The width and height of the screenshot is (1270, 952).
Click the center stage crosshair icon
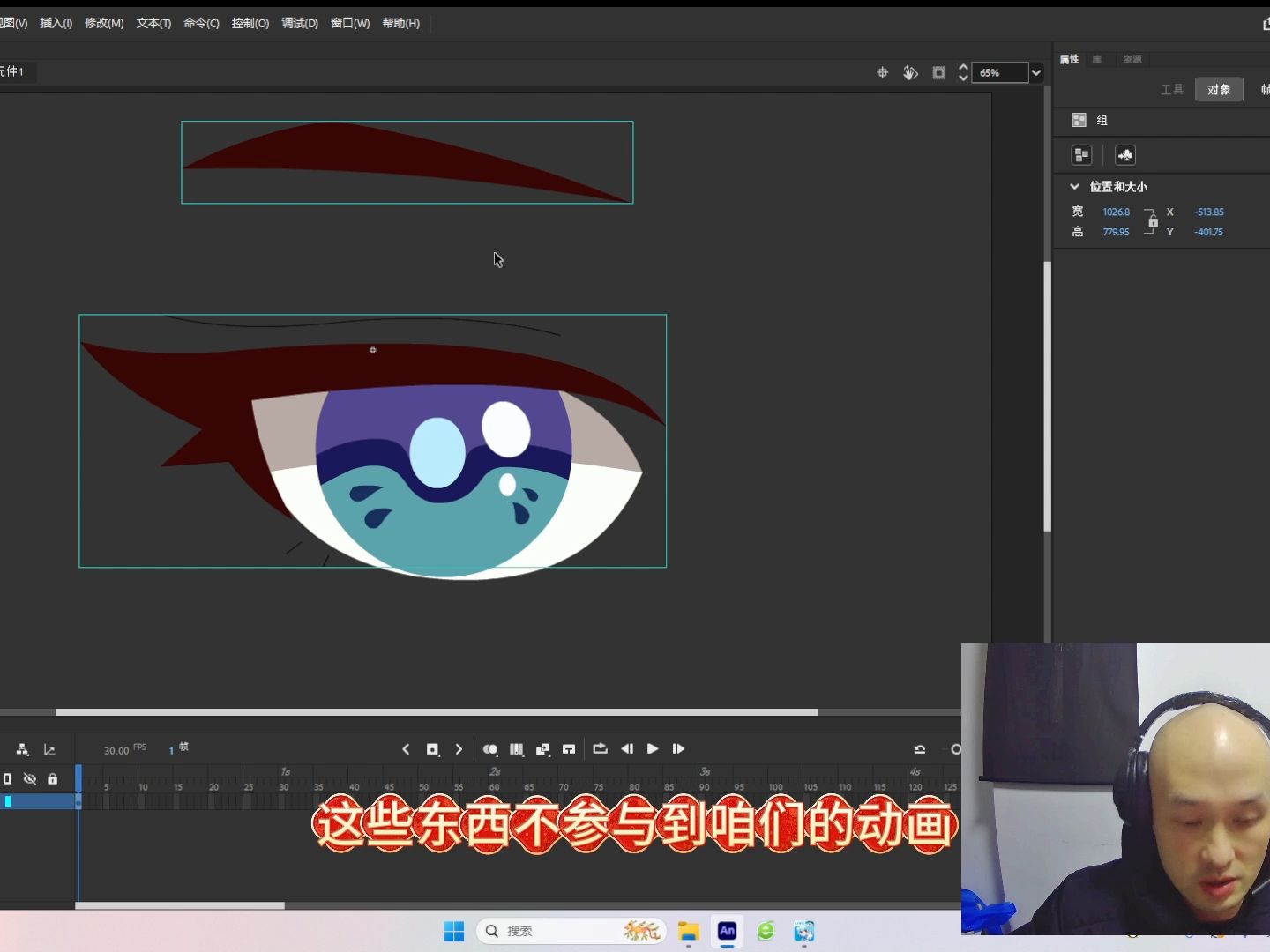[882, 73]
